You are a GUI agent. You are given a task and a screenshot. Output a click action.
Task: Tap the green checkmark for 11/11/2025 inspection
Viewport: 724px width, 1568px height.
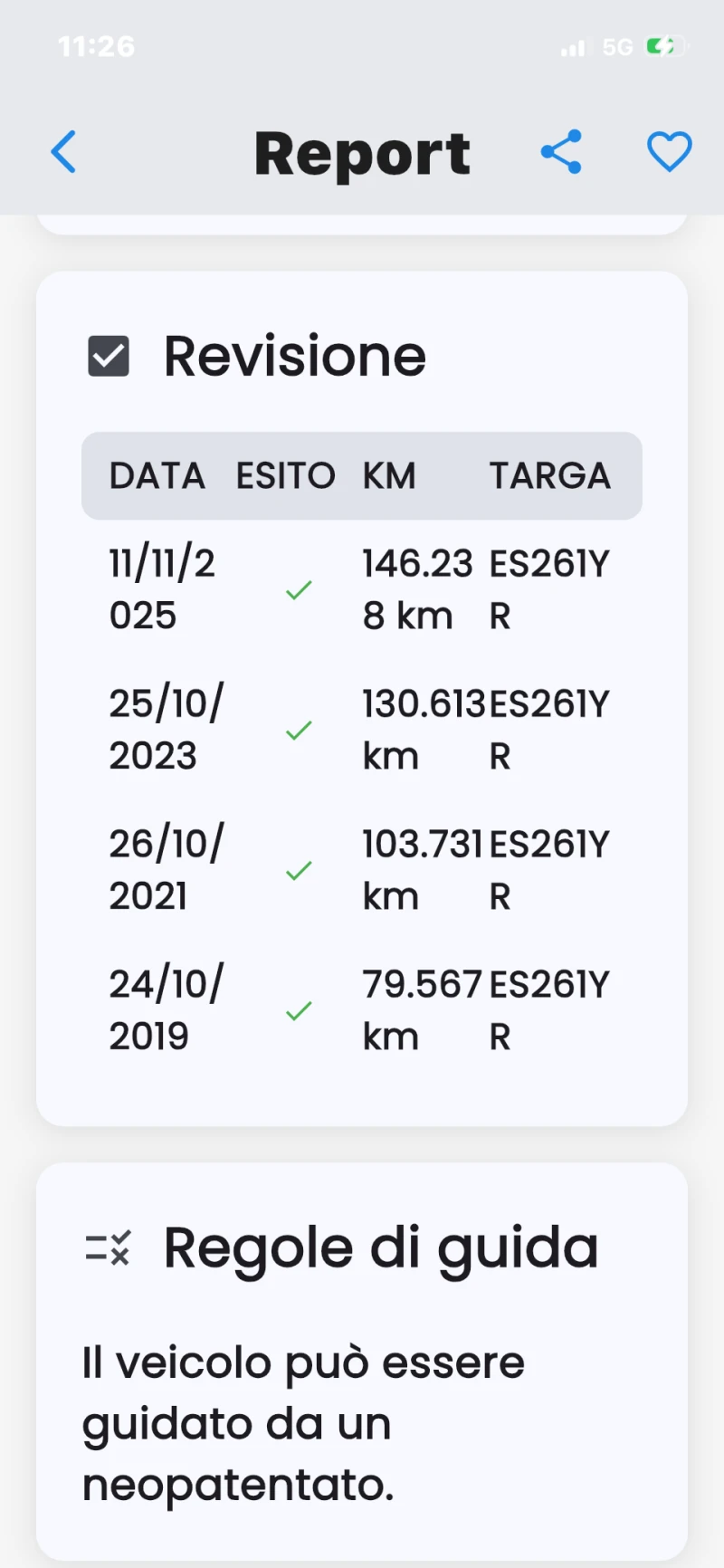click(x=299, y=590)
